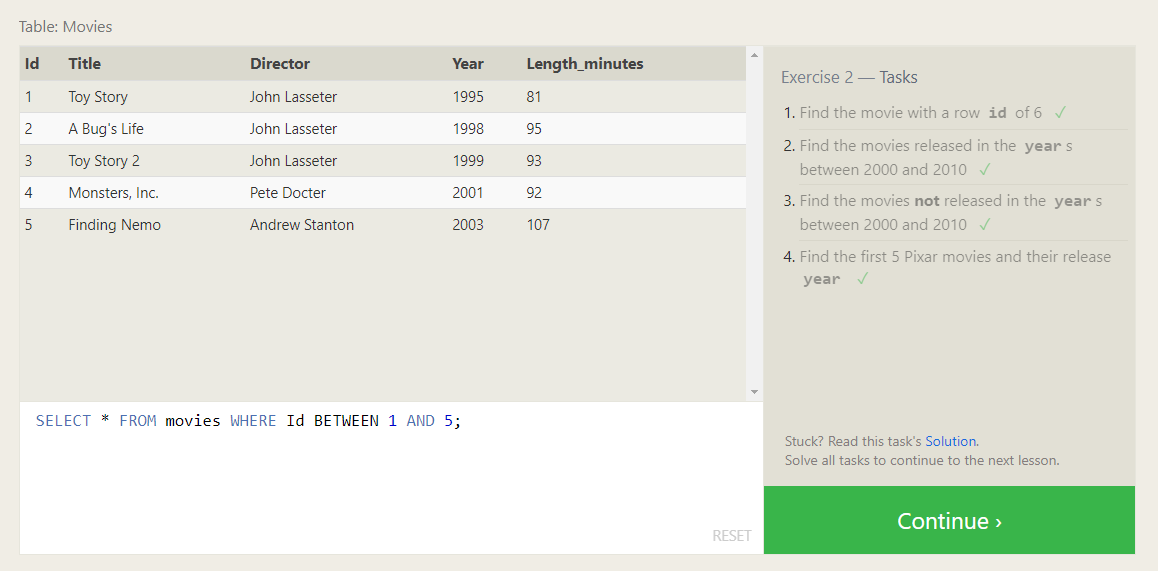Select the Length_minutes column header

point(585,64)
